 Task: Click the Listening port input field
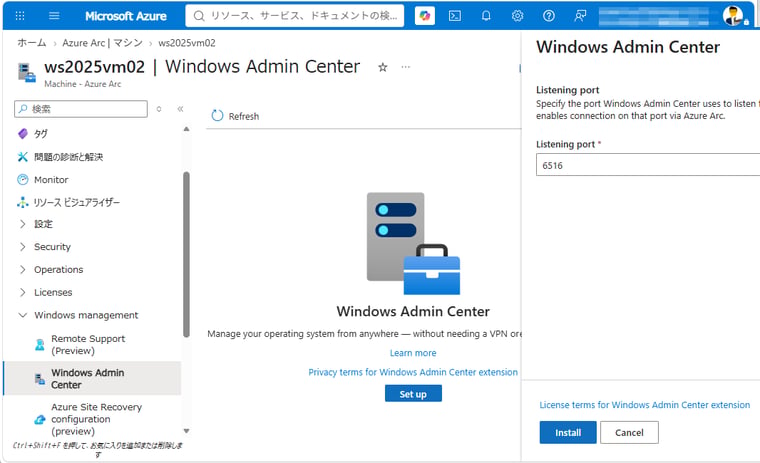point(648,165)
